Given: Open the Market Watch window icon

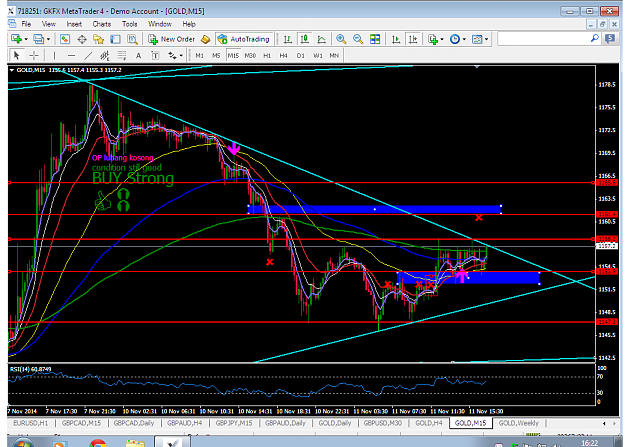Looking at the screenshot, I should point(65,39).
